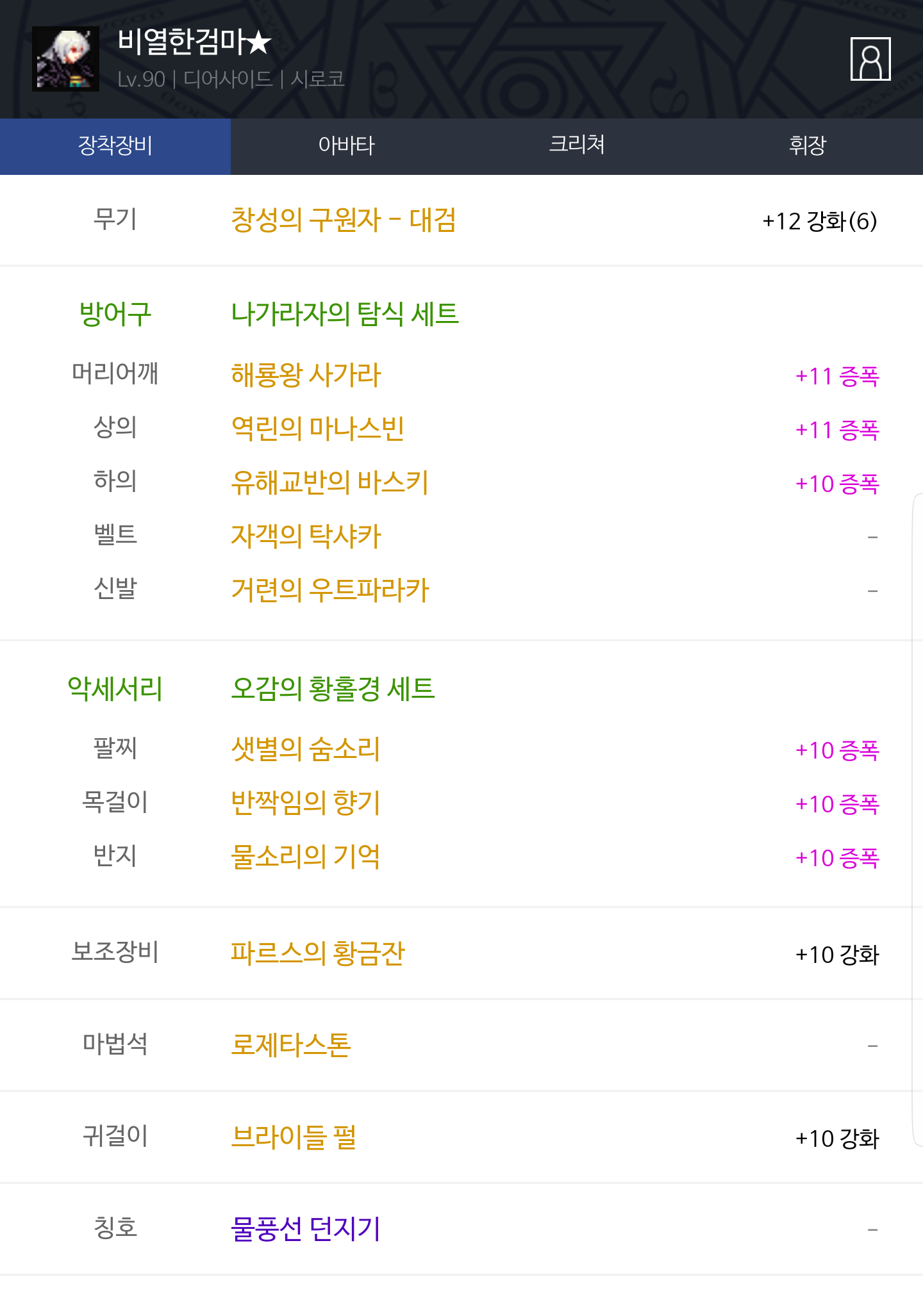Image resolution: width=923 pixels, height=1316 pixels.
Task: Open 로제타스톤 magic stone item
Action: (x=290, y=1045)
